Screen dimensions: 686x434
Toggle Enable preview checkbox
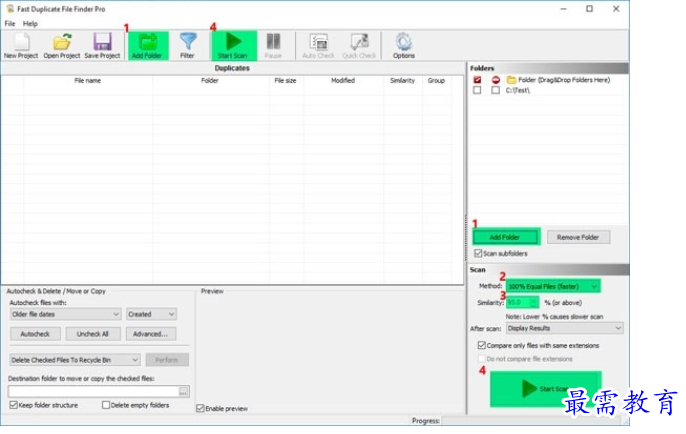(x=200, y=408)
